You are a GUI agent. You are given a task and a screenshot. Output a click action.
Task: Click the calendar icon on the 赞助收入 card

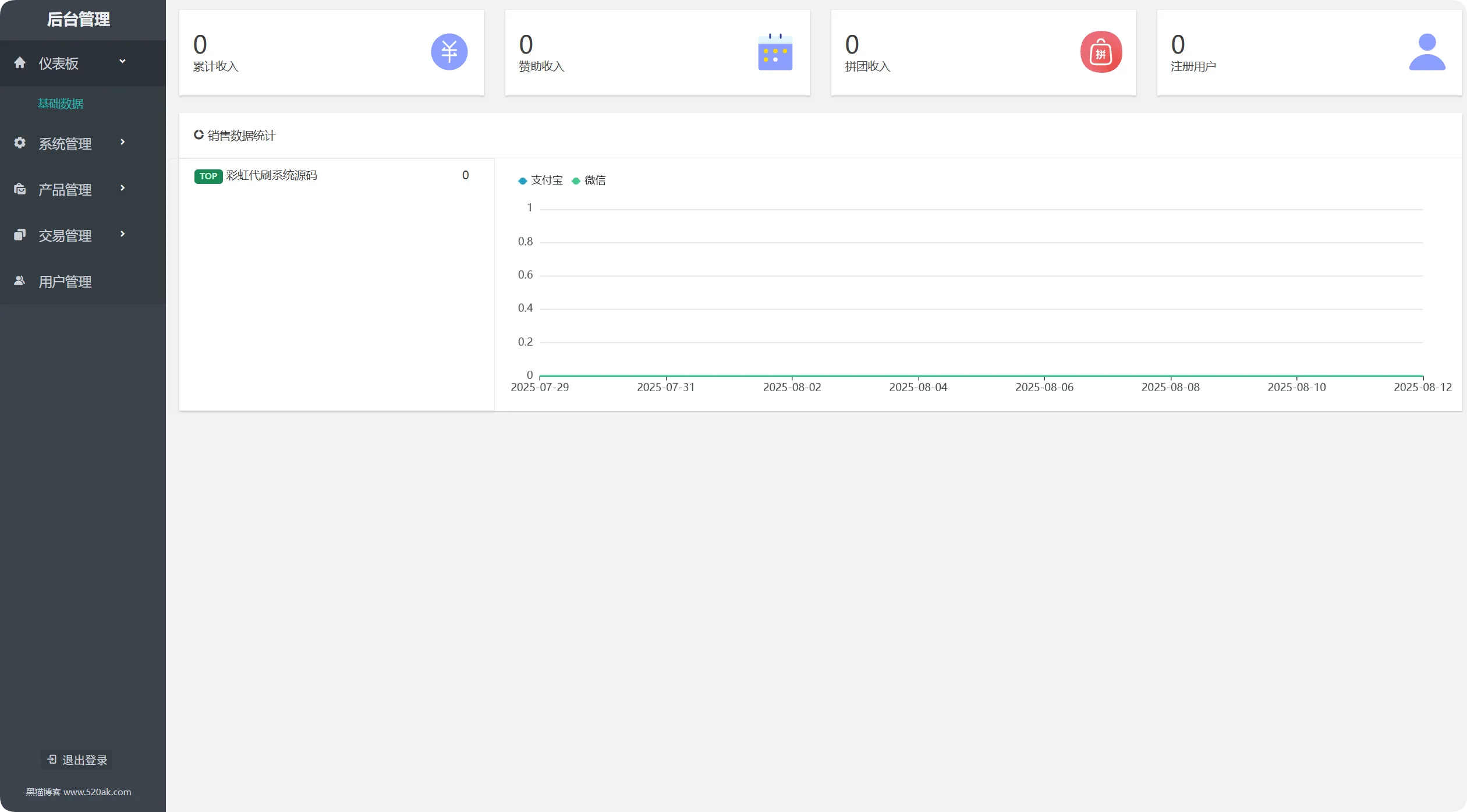click(775, 52)
